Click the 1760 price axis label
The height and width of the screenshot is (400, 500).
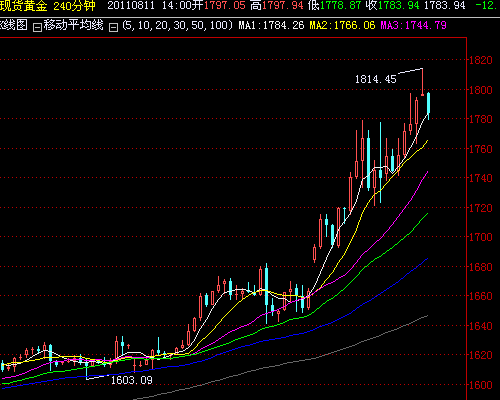(x=481, y=149)
